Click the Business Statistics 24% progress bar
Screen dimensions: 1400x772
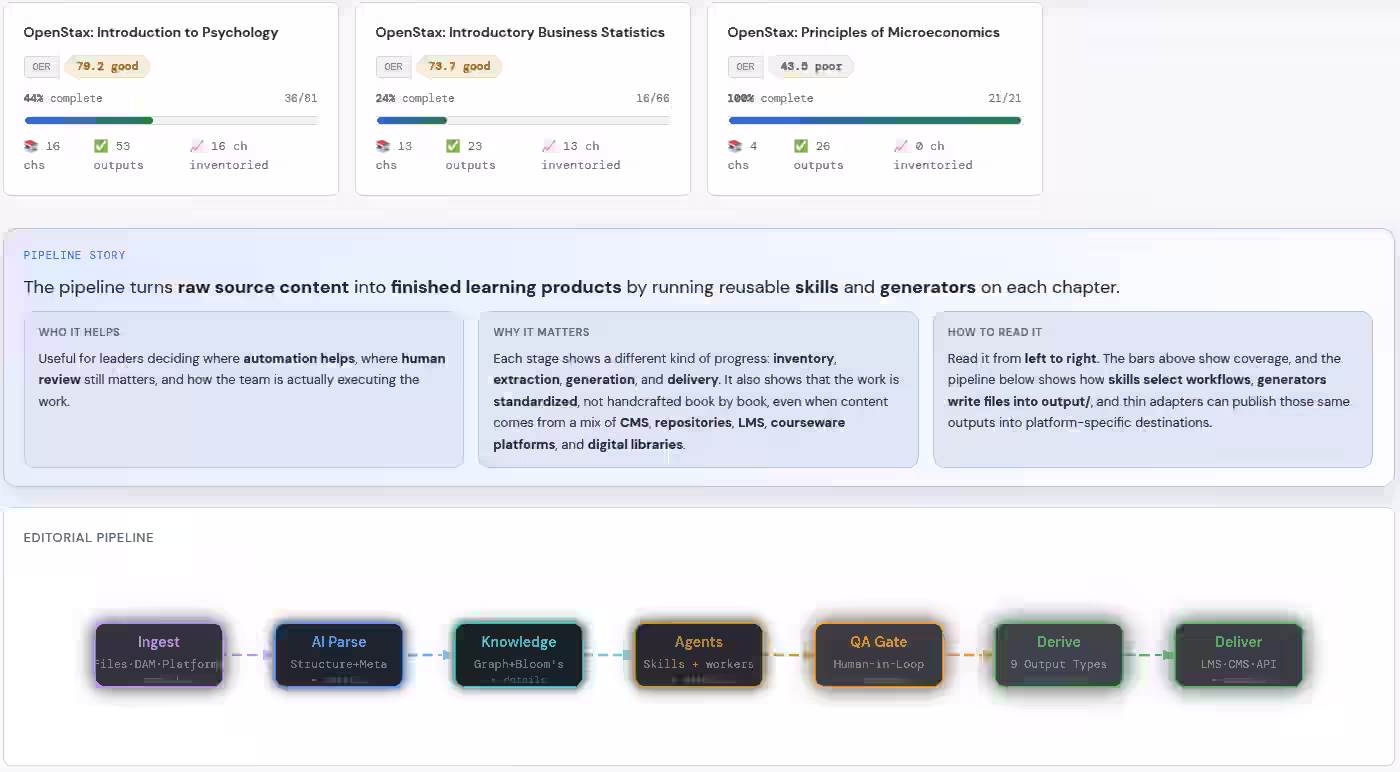click(523, 120)
